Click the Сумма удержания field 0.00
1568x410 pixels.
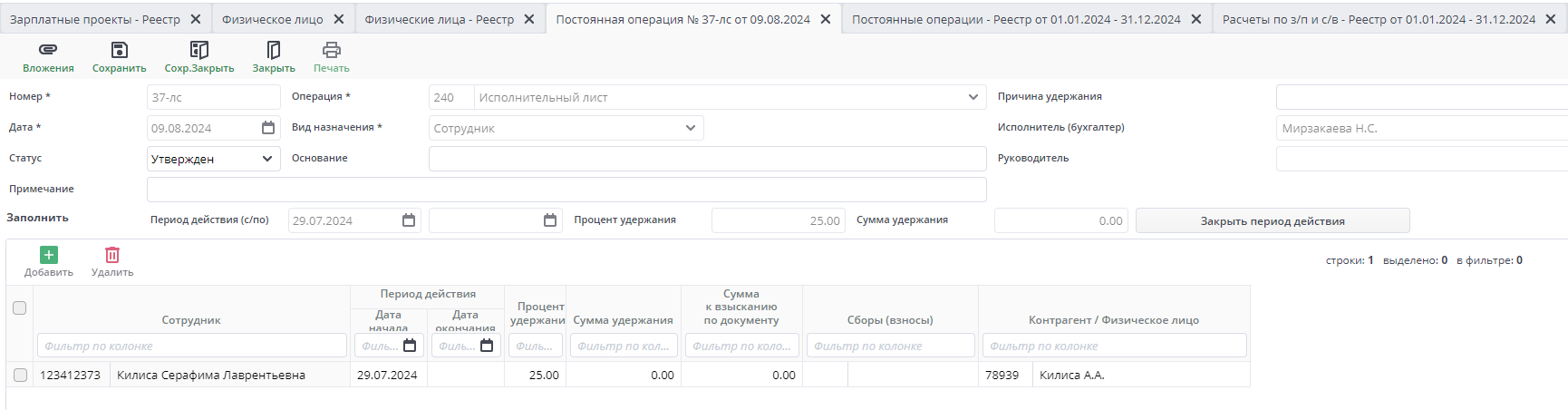point(1061,220)
